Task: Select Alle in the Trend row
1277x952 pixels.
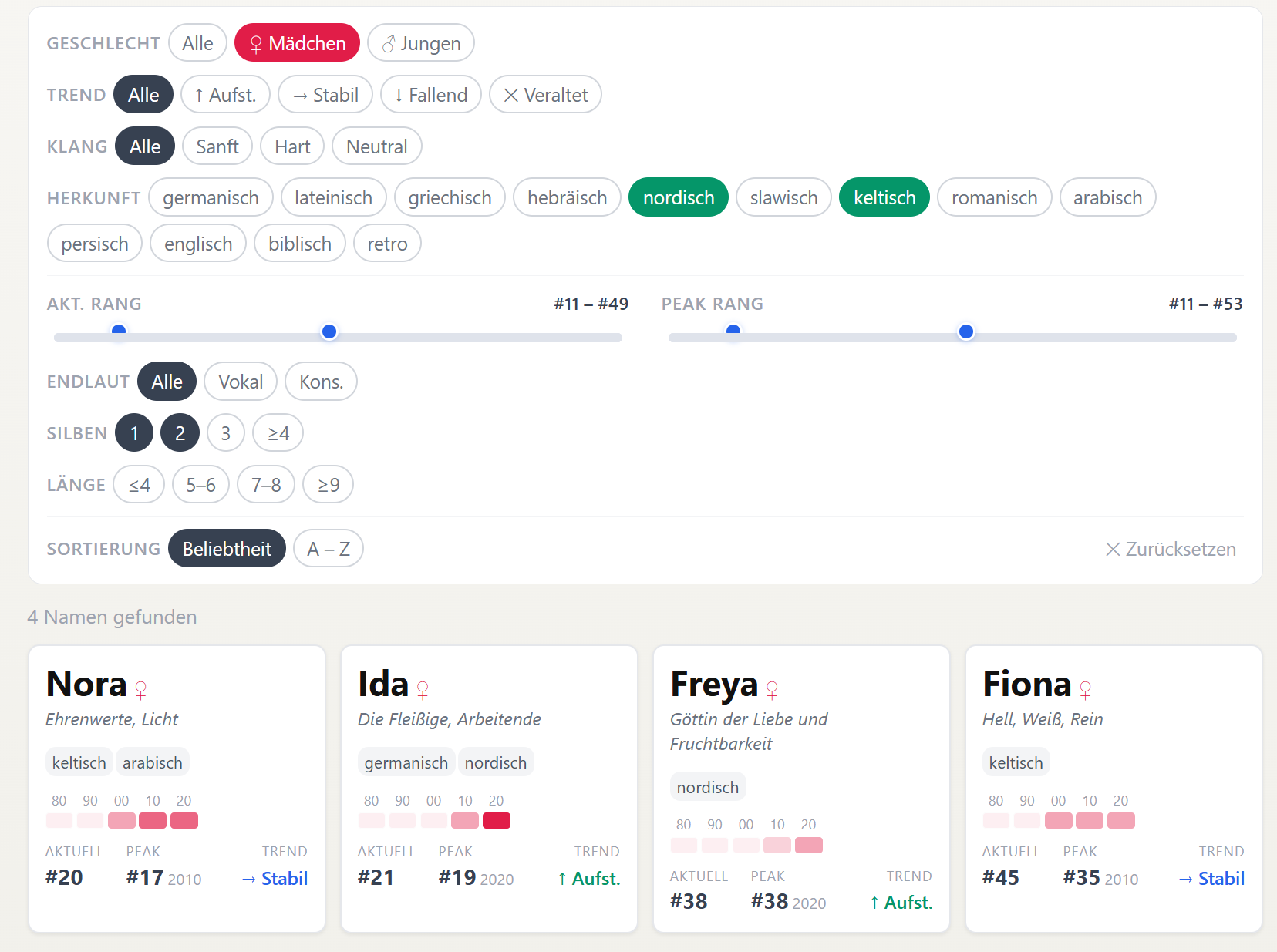Action: (x=143, y=95)
